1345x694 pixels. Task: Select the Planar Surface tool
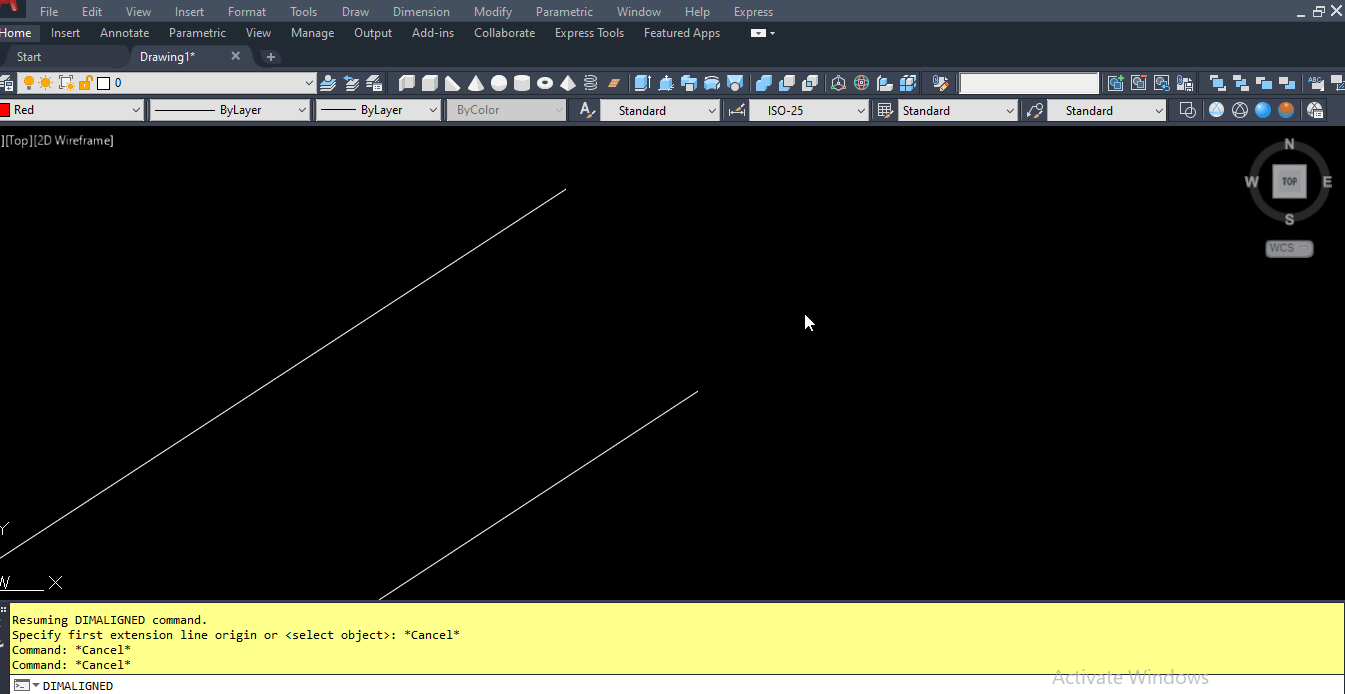coord(614,83)
